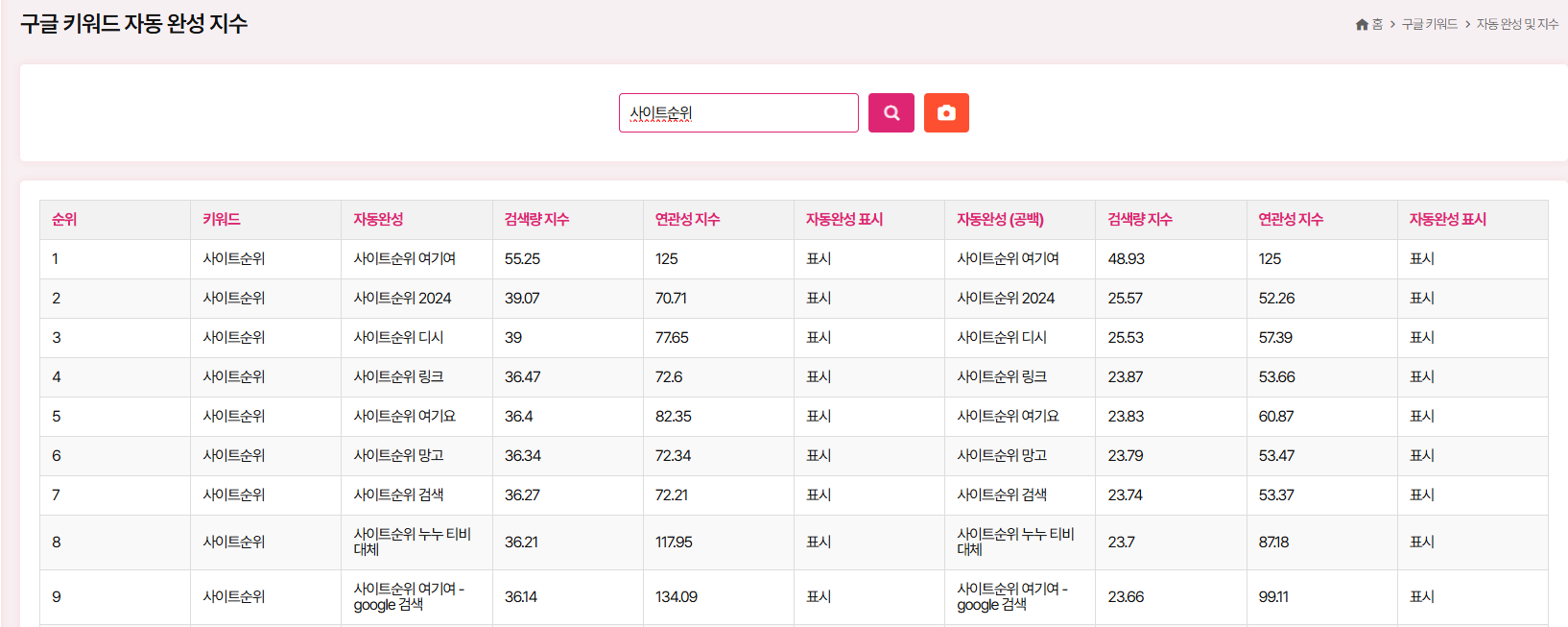The height and width of the screenshot is (627, 1568).
Task: Click the relevance value 53.47
Action: pos(1276,456)
